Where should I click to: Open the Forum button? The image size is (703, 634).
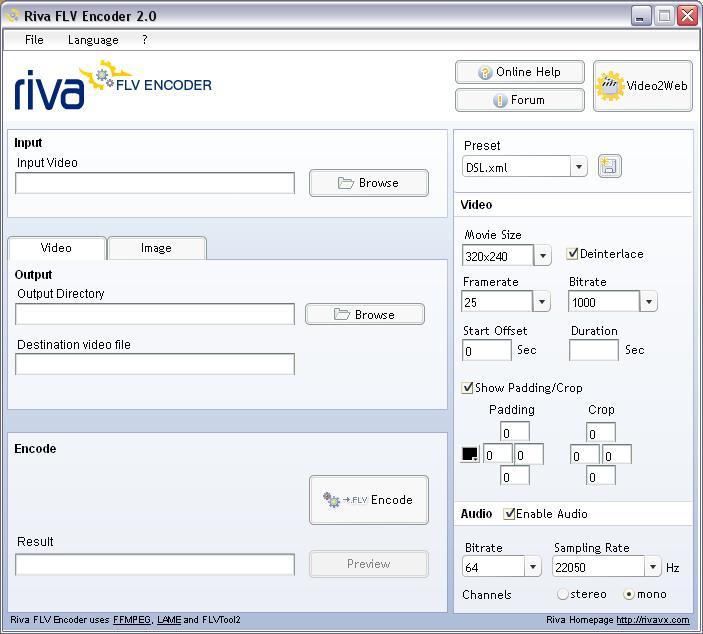coord(520,100)
